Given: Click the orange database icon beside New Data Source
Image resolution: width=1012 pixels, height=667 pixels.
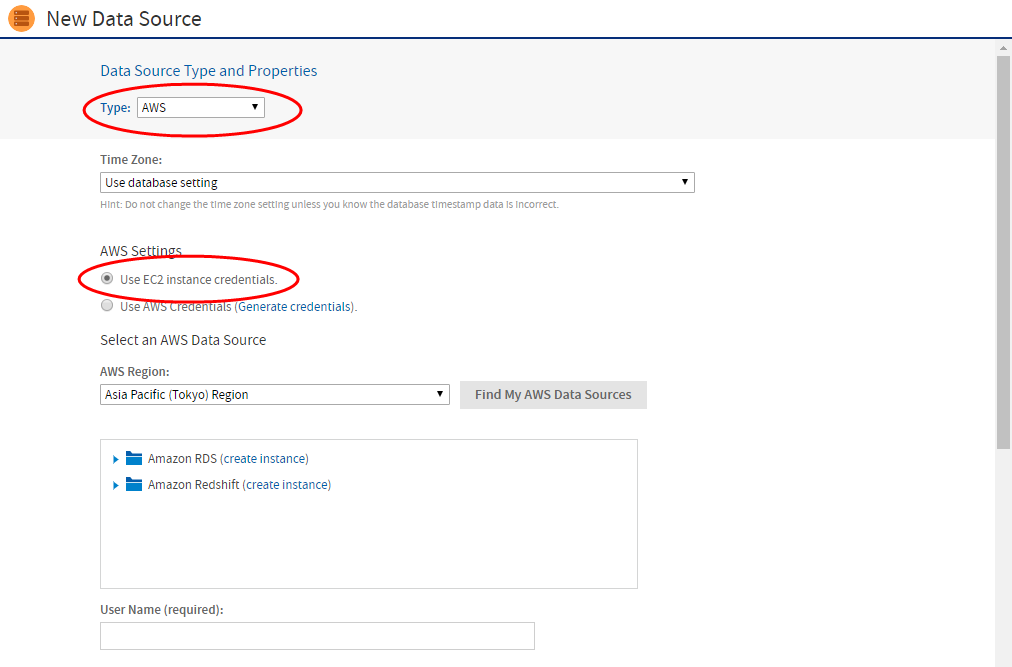Looking at the screenshot, I should click(x=21, y=18).
